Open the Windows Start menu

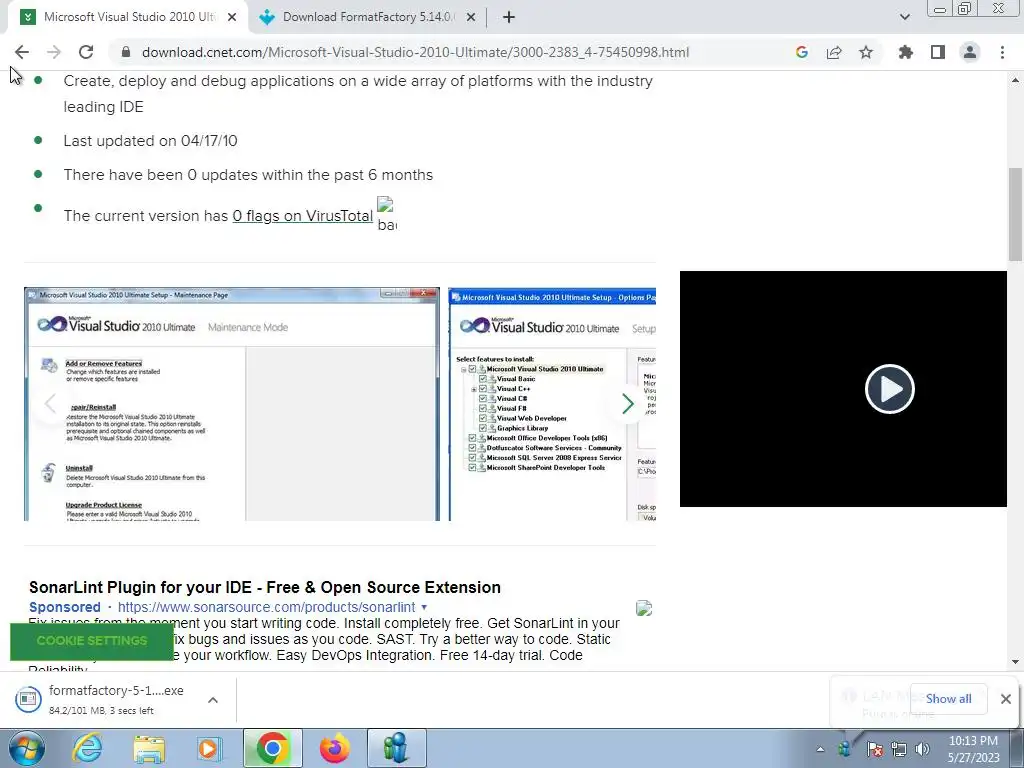(x=27, y=748)
